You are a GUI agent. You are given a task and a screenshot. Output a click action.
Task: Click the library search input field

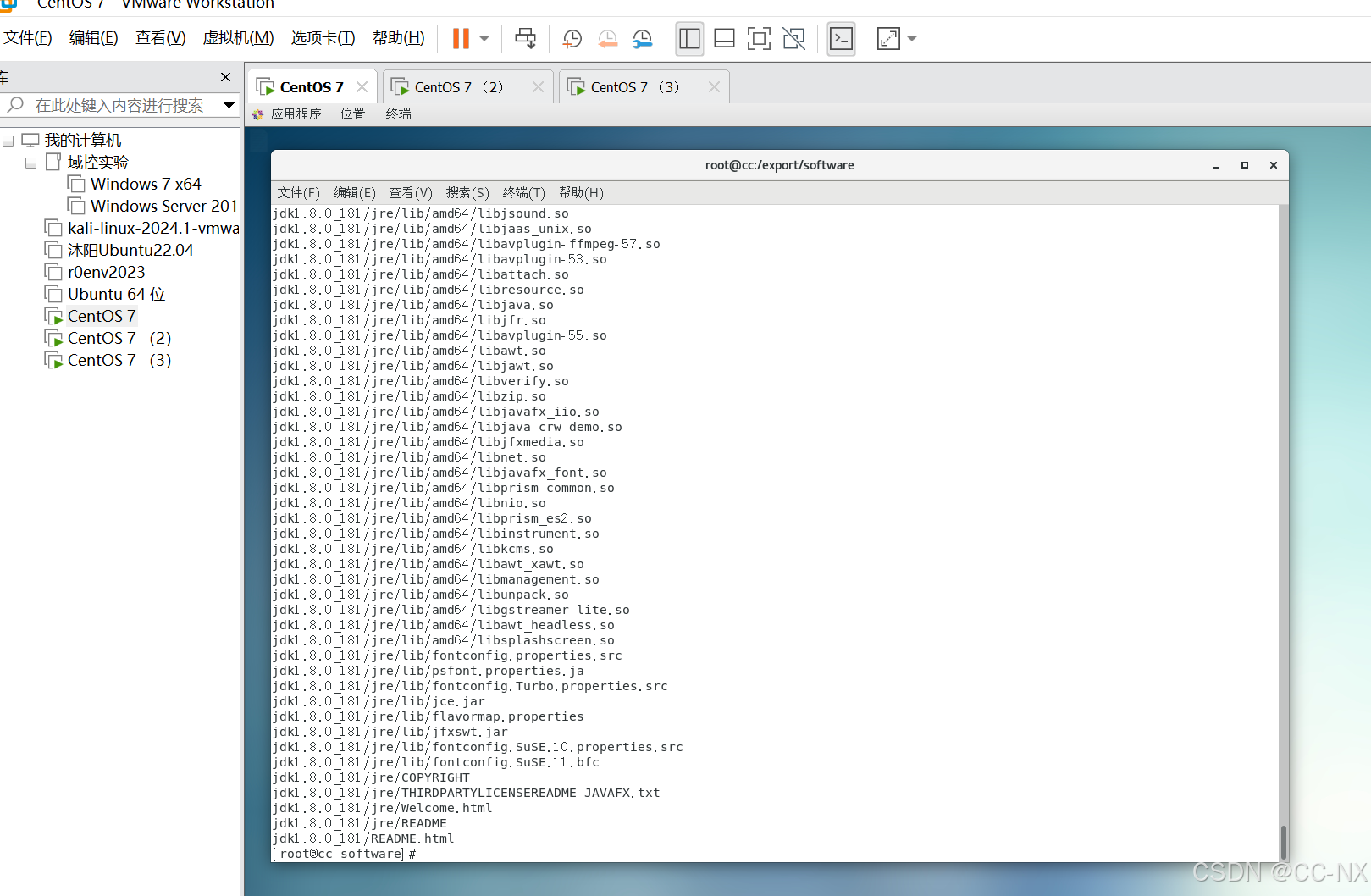coord(119,105)
